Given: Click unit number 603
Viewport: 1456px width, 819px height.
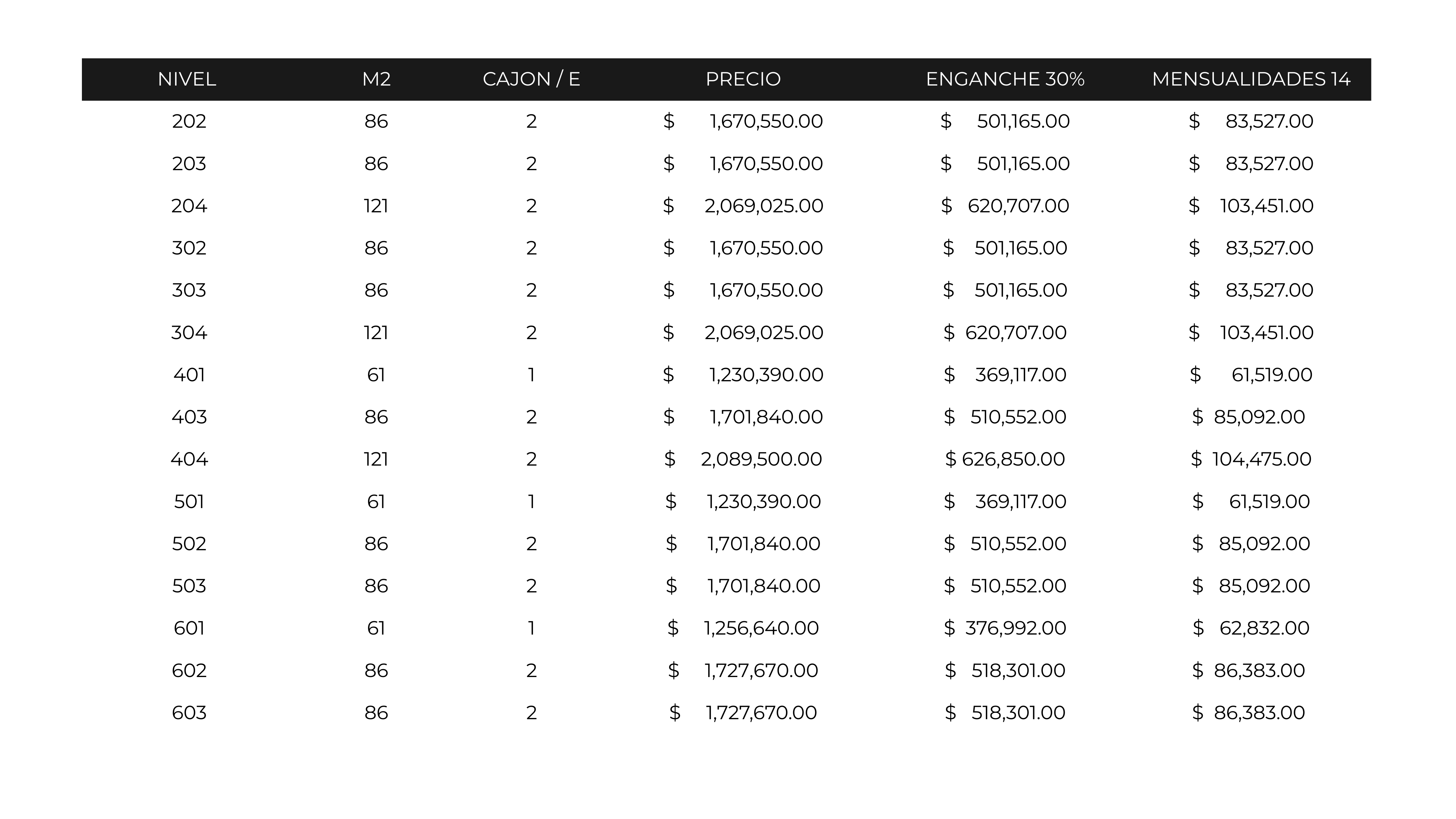Looking at the screenshot, I should coord(189,713).
